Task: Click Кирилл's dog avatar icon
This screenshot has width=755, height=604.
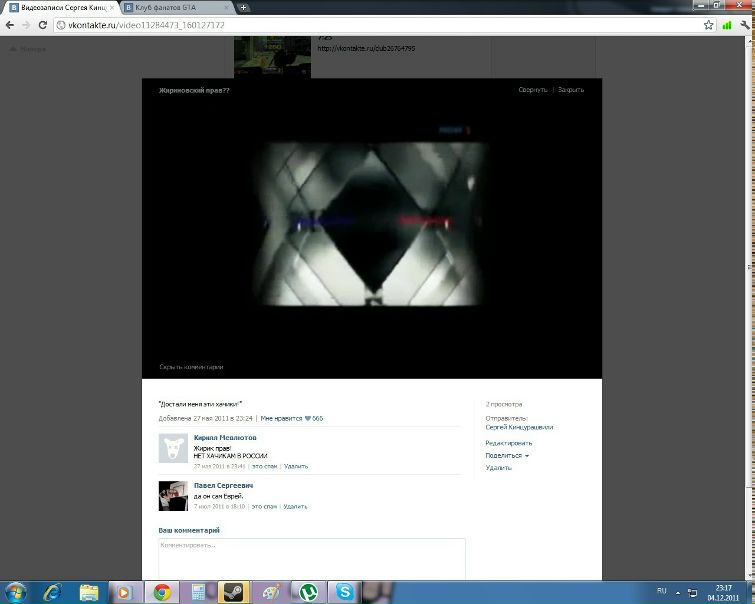Action: tap(173, 448)
